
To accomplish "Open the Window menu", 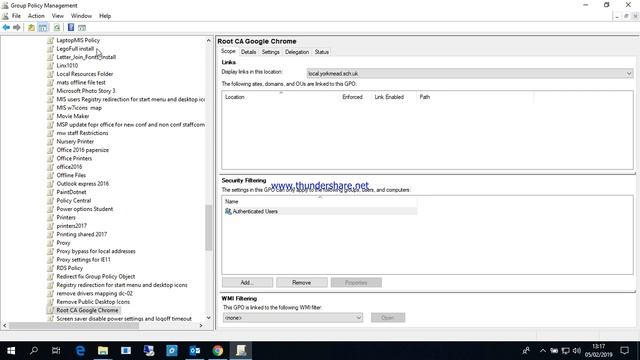I will click(81, 16).
